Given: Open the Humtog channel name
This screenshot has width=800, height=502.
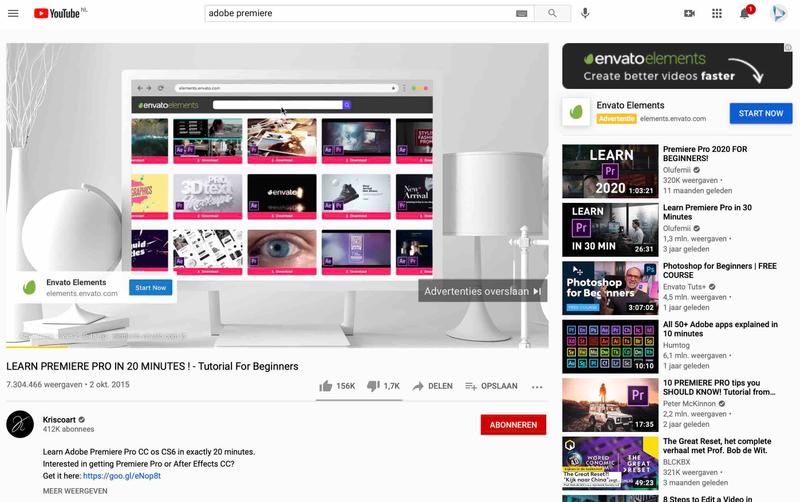Looking at the screenshot, I should point(676,345).
